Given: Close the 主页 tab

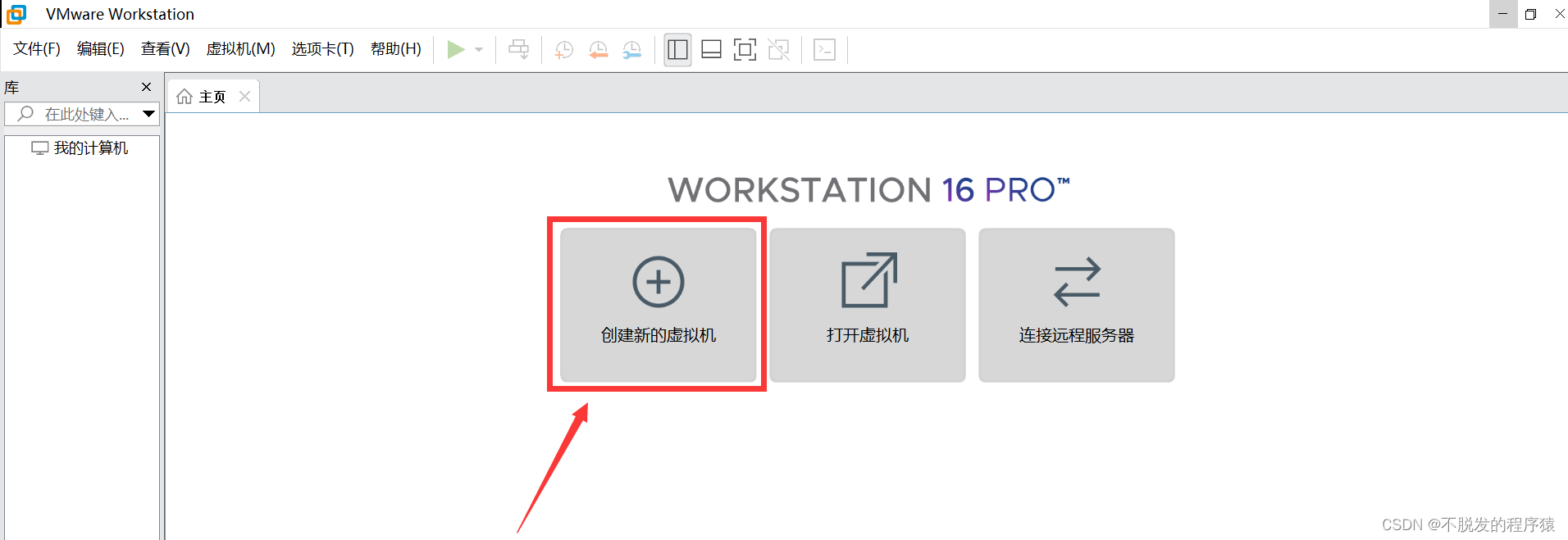Looking at the screenshot, I should click(x=244, y=97).
